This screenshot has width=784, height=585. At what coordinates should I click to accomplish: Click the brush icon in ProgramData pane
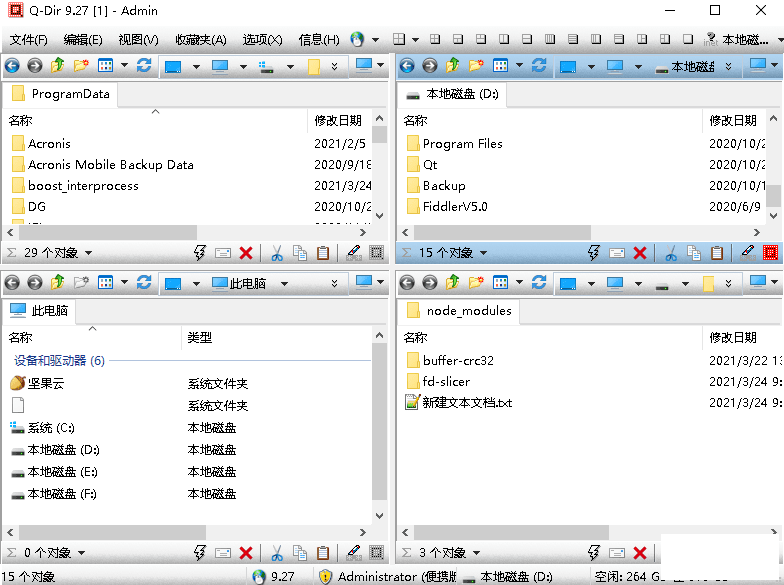click(x=354, y=253)
